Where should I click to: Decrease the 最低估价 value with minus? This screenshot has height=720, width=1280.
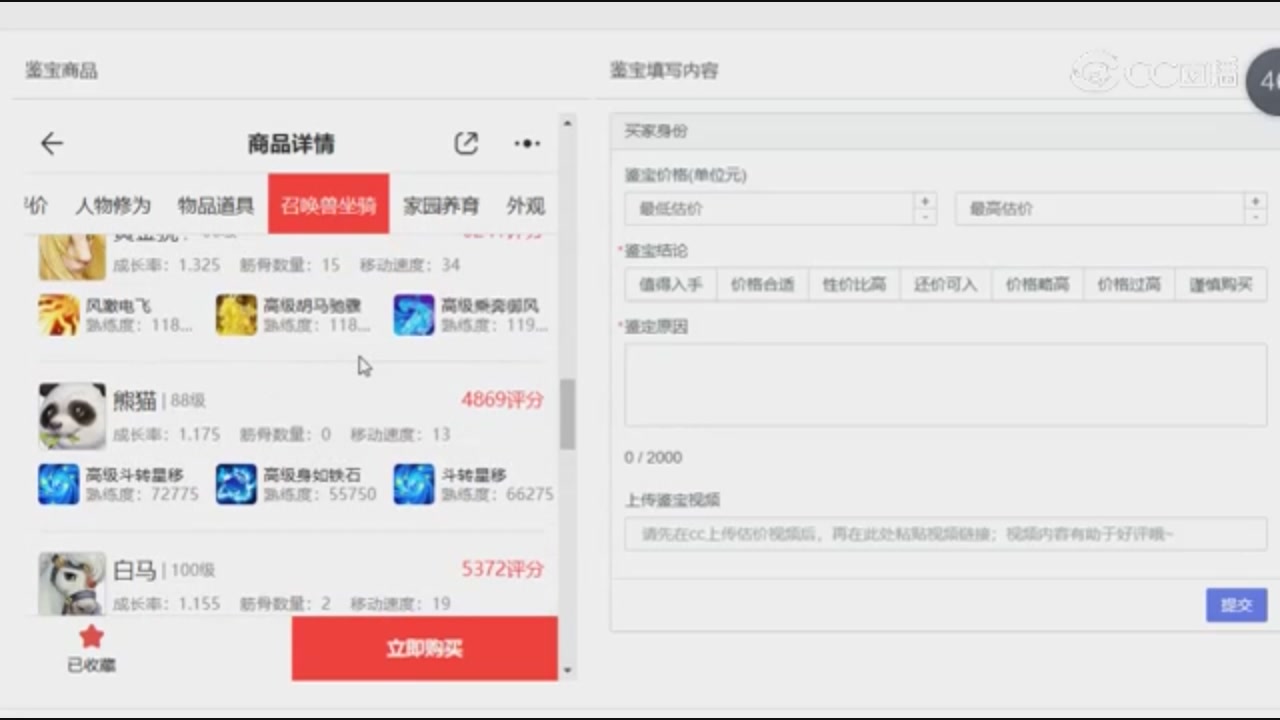point(925,217)
